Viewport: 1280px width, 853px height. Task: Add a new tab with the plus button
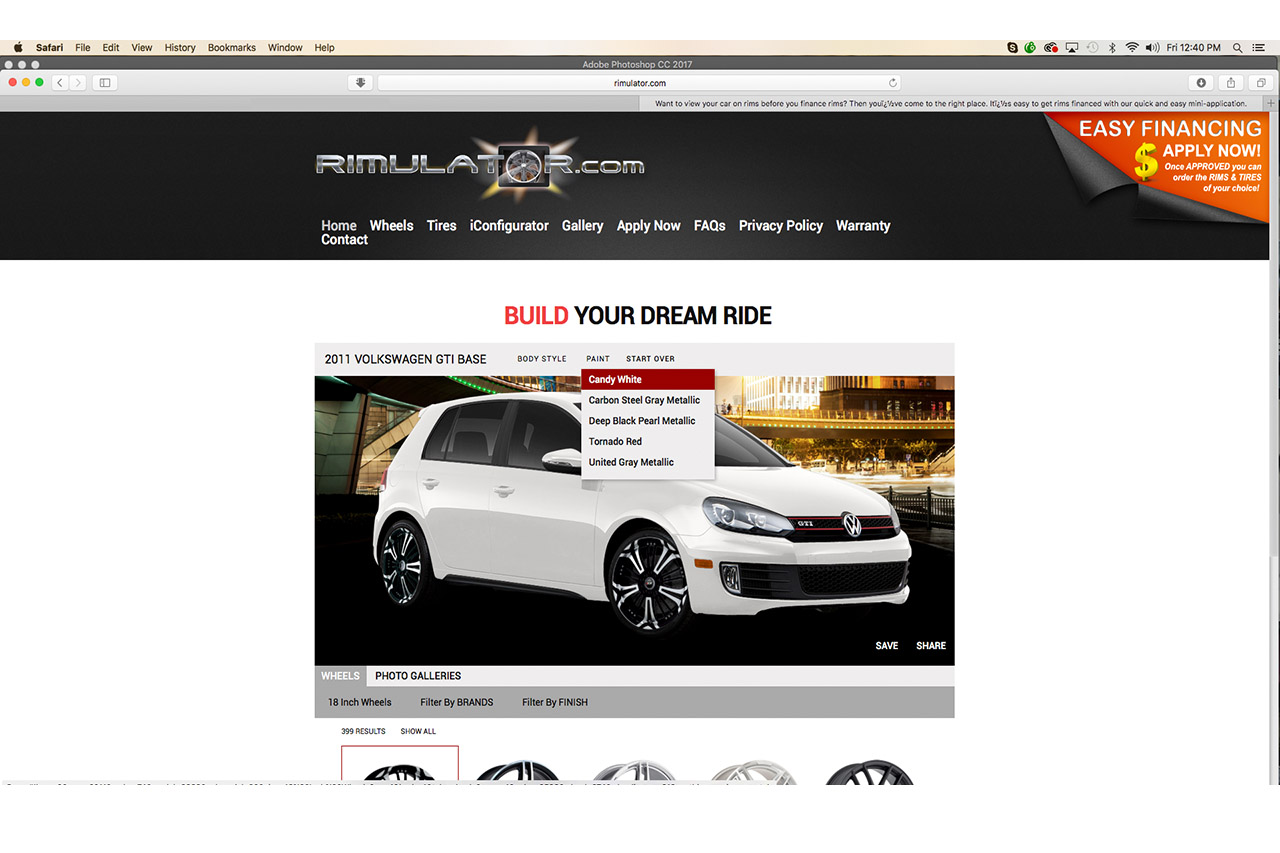pos(1271,103)
